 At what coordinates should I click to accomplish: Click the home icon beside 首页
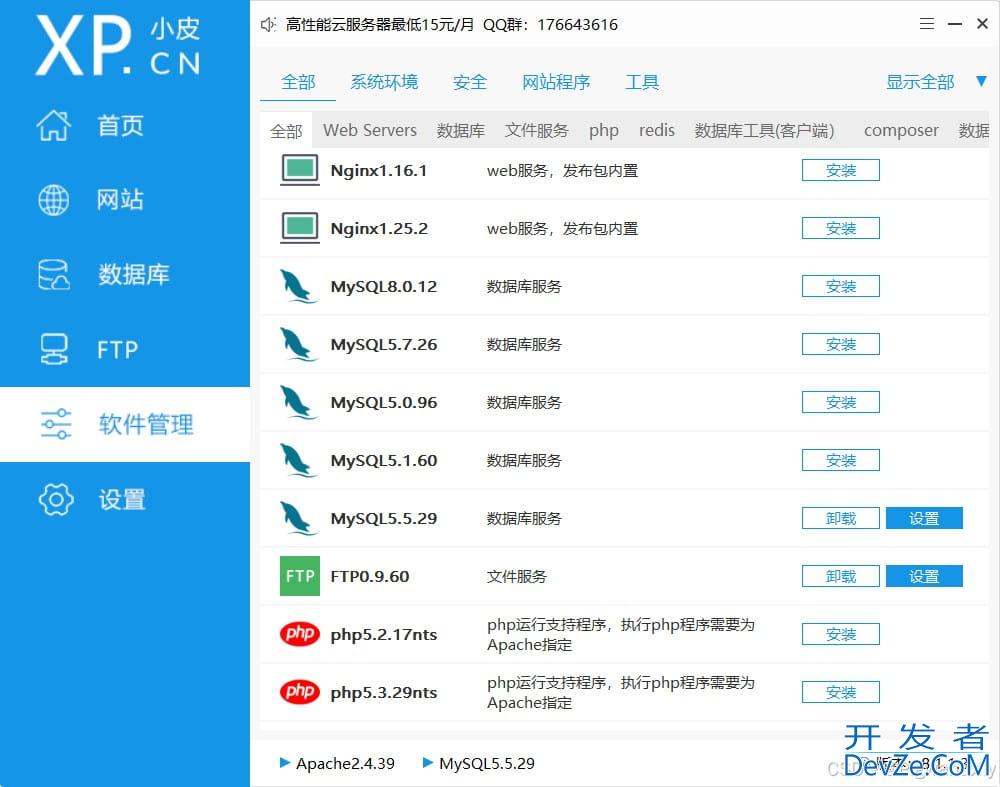click(54, 126)
